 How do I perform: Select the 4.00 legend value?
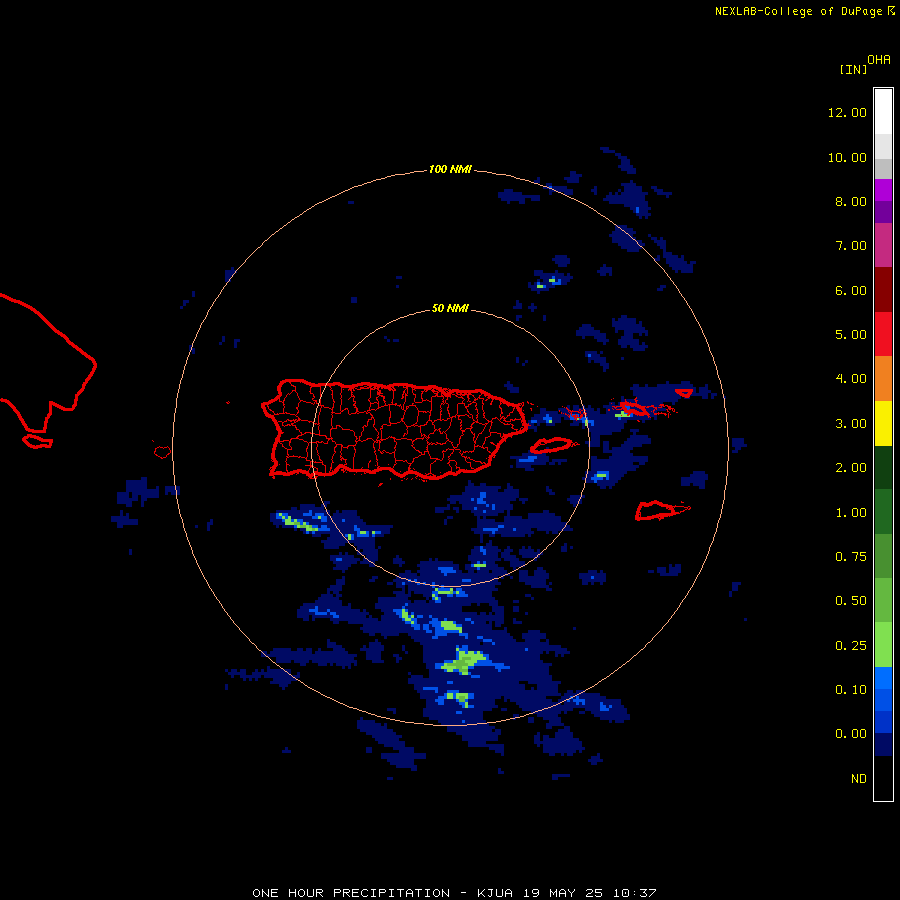click(850, 379)
